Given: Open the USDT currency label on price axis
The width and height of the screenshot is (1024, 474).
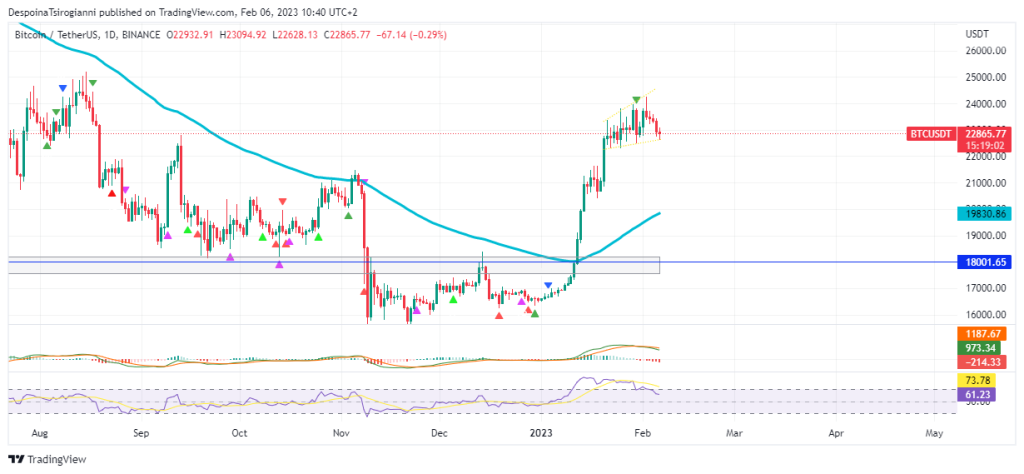Looking at the screenshot, I should (976, 34).
